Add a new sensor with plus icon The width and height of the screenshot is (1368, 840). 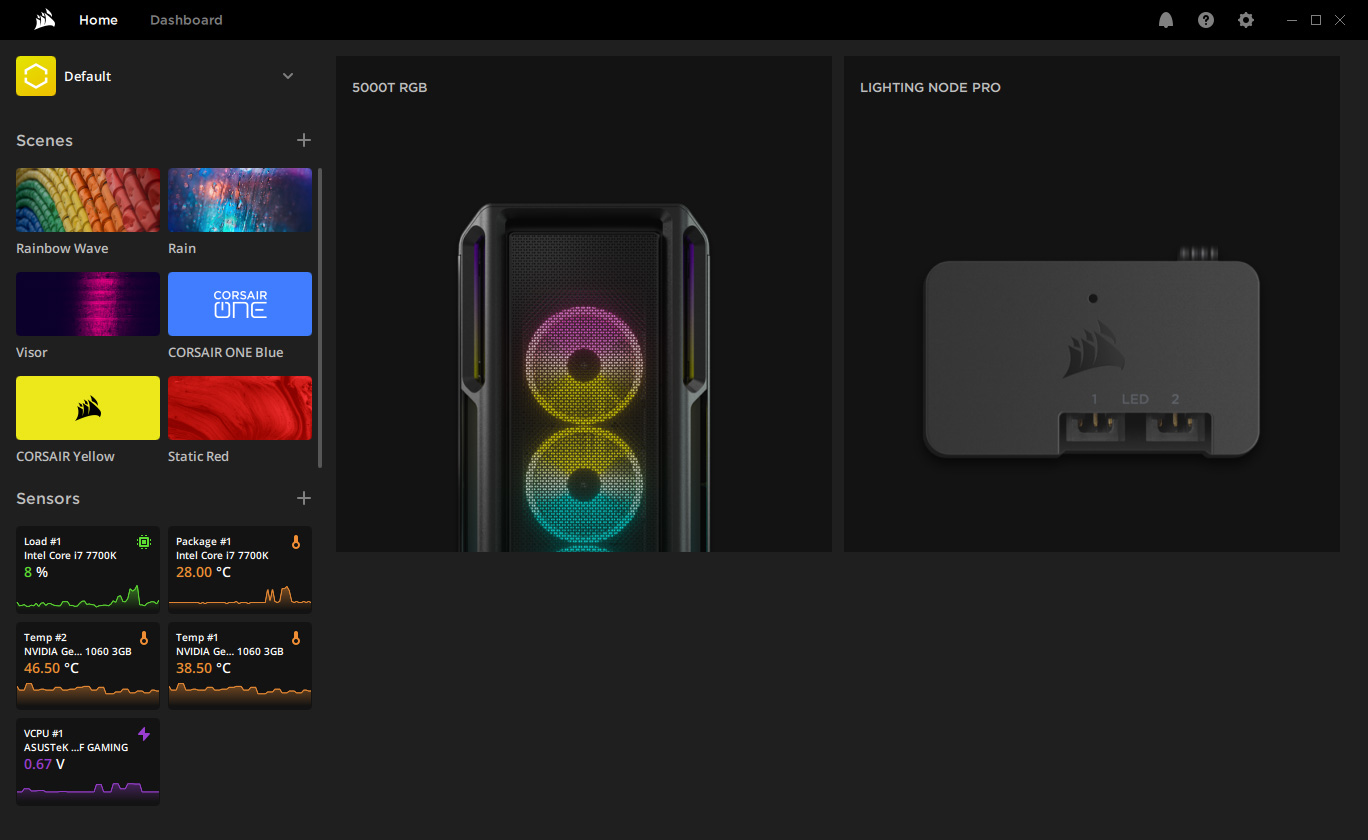pos(304,498)
